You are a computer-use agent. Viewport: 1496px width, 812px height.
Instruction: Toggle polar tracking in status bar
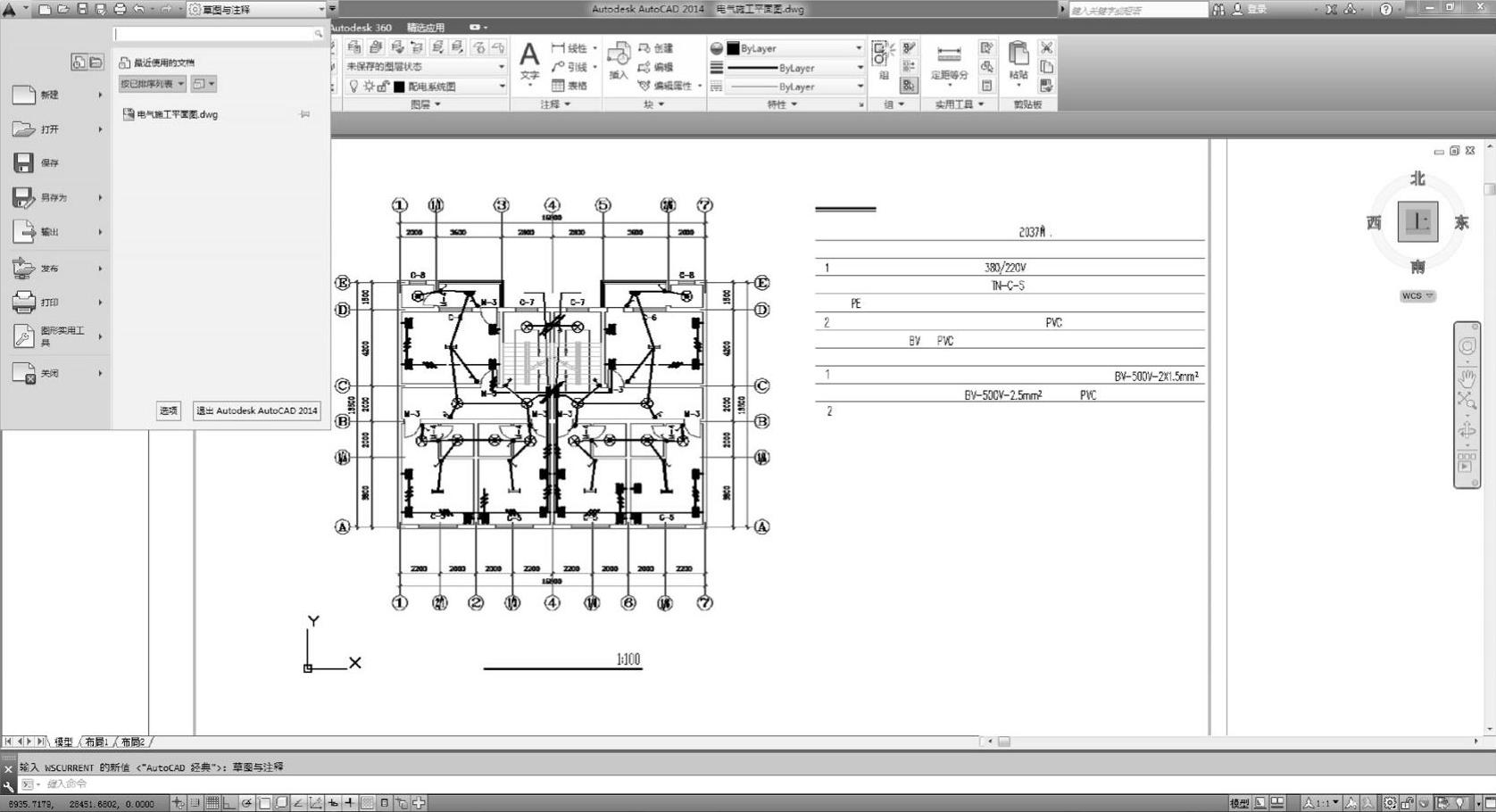246,803
